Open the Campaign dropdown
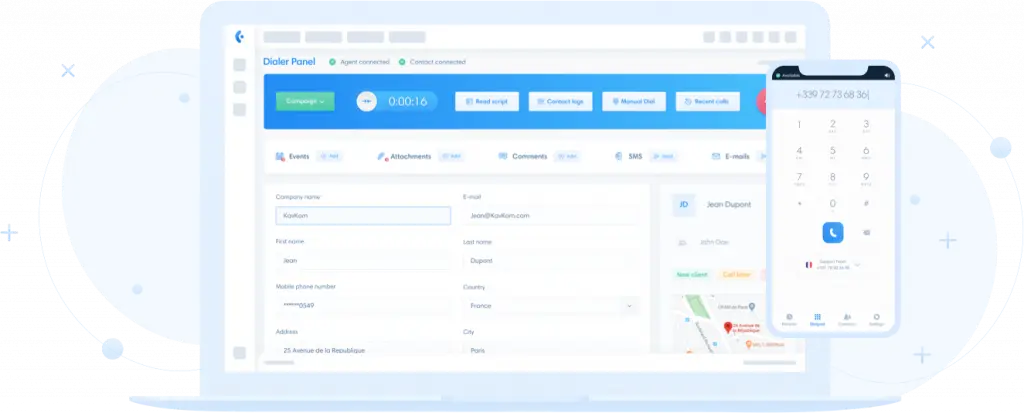 [x=305, y=101]
